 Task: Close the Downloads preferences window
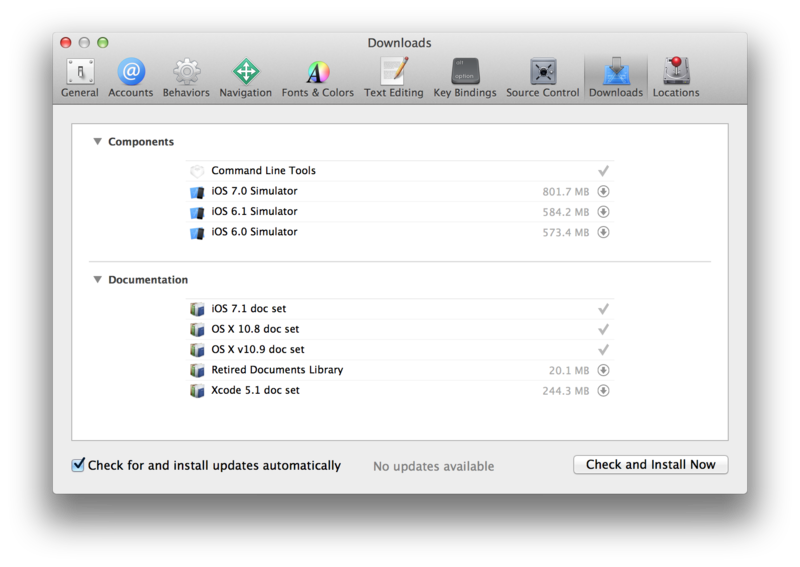(66, 42)
